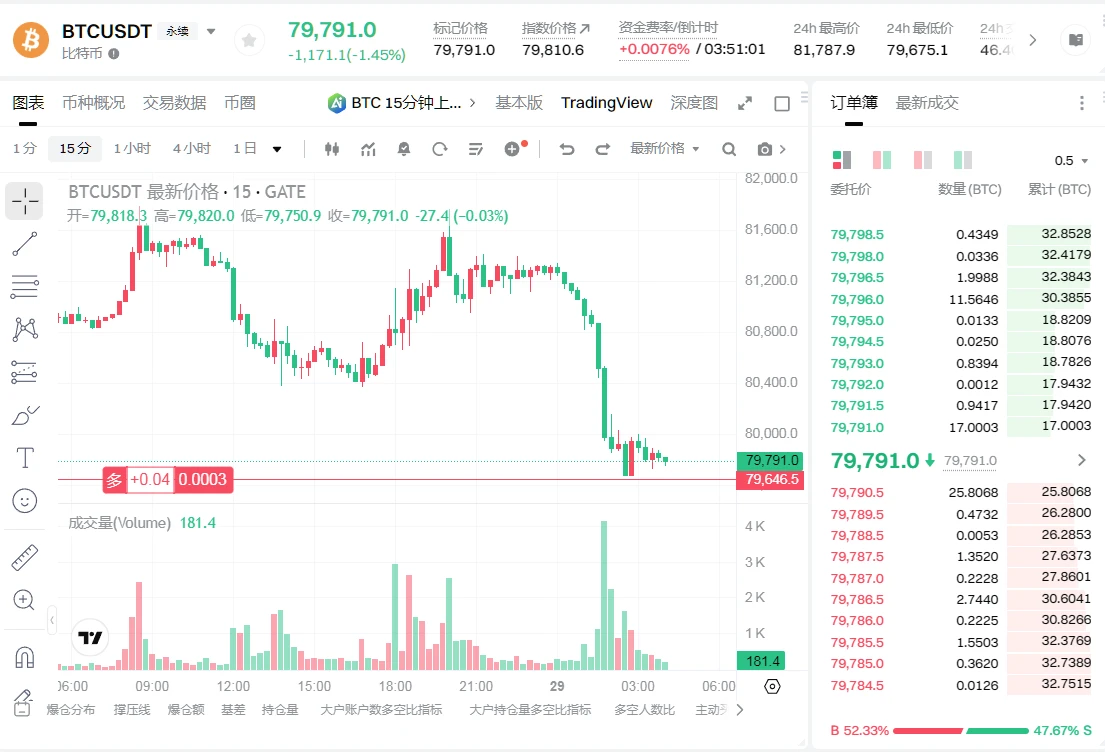The width and height of the screenshot is (1105, 752).
Task: Activate the zoom in tool
Action: 24,600
